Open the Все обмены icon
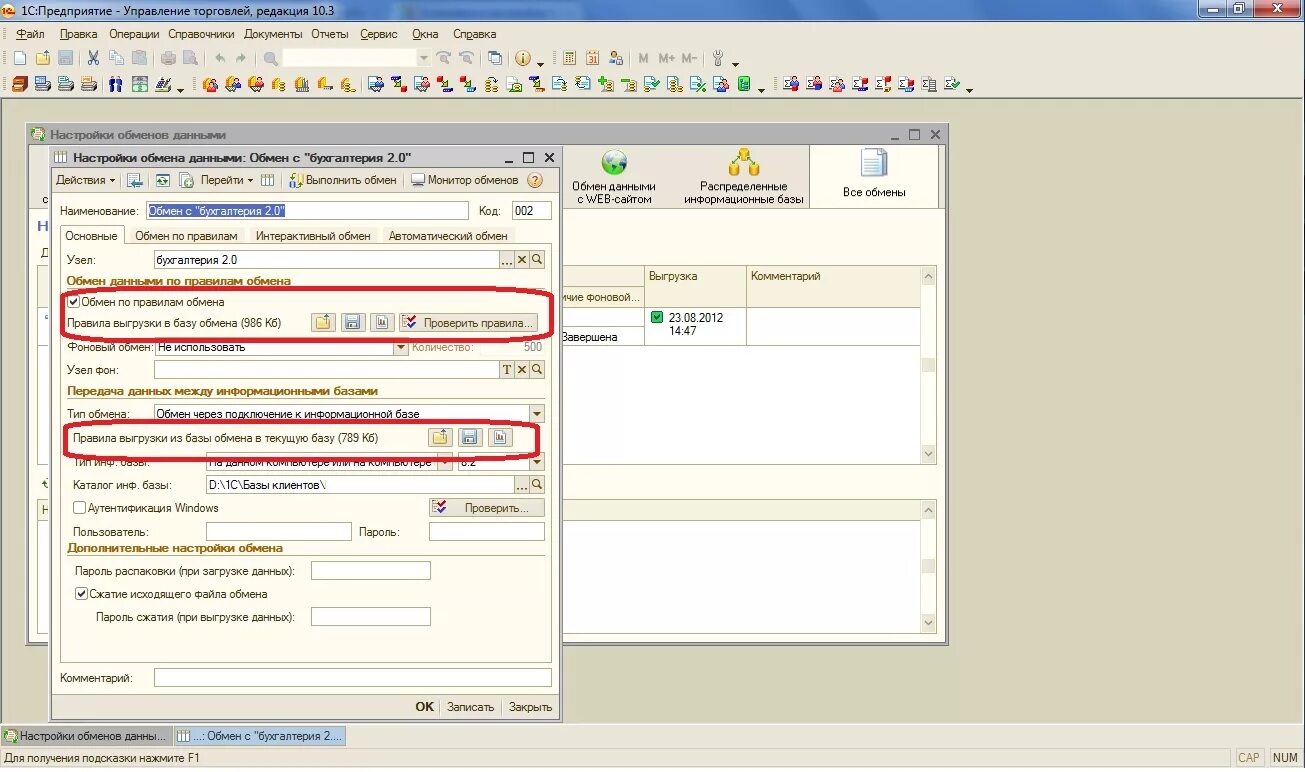This screenshot has height=772, width=1305. 874,174
